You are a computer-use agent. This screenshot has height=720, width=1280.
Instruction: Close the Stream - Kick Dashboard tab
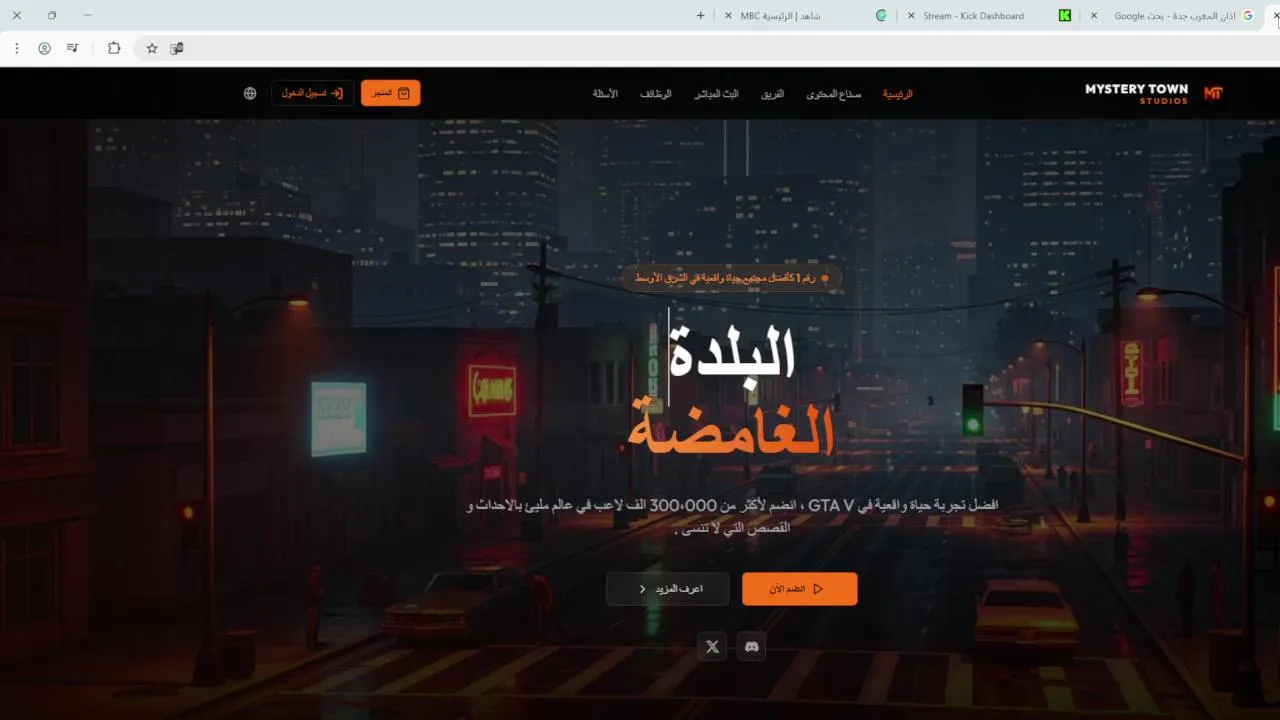pyautogui.click(x=910, y=16)
